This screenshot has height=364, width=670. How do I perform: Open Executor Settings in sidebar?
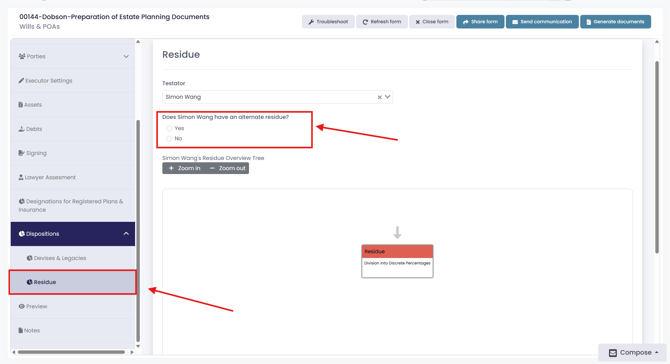click(x=73, y=81)
